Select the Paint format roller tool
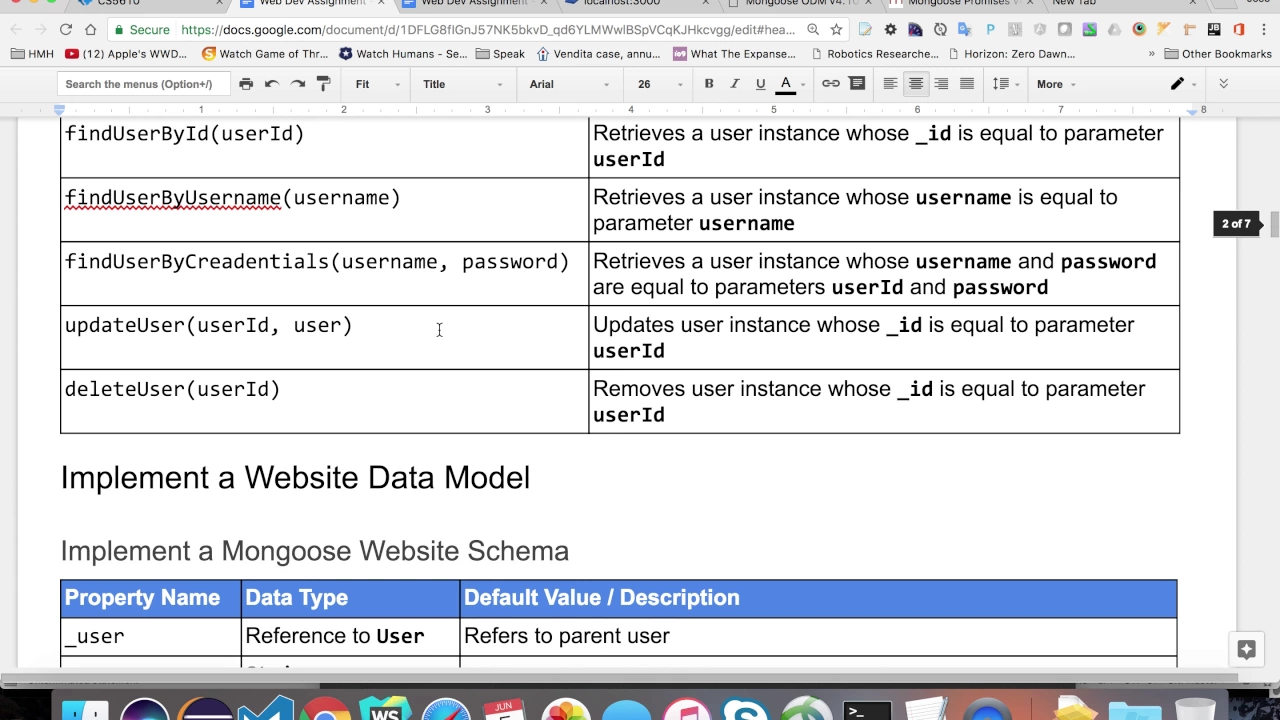Image resolution: width=1280 pixels, height=720 pixels. pos(323,84)
